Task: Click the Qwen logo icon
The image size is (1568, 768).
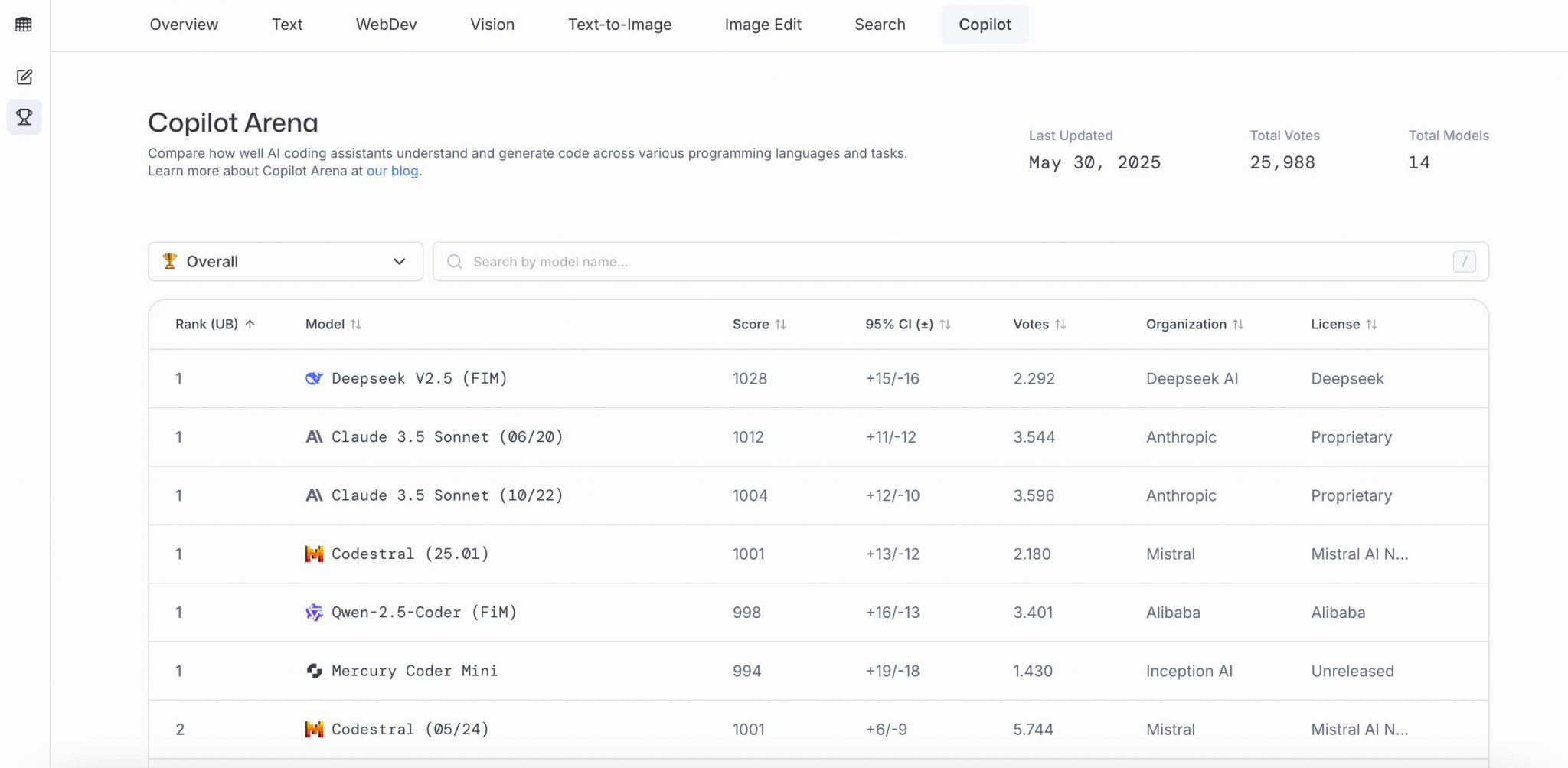Action: pos(314,613)
